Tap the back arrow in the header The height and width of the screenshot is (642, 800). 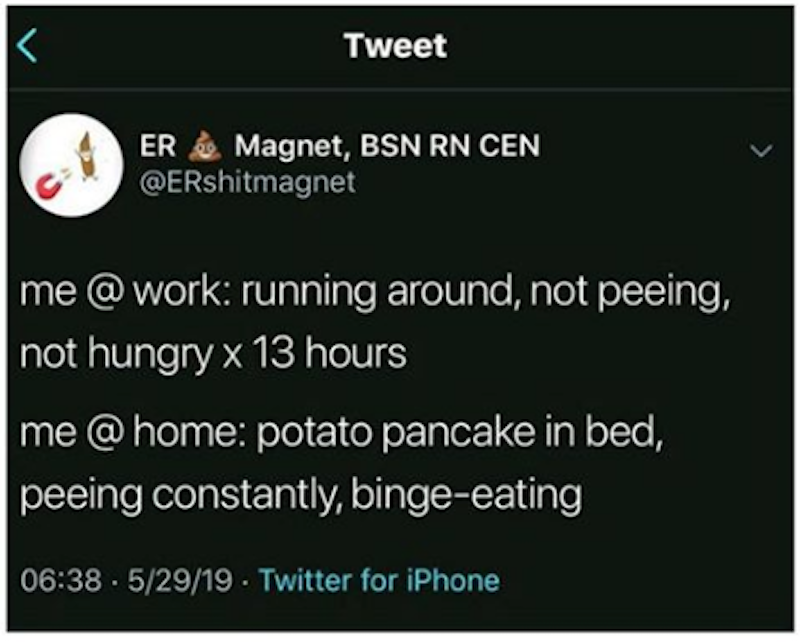click(x=29, y=46)
